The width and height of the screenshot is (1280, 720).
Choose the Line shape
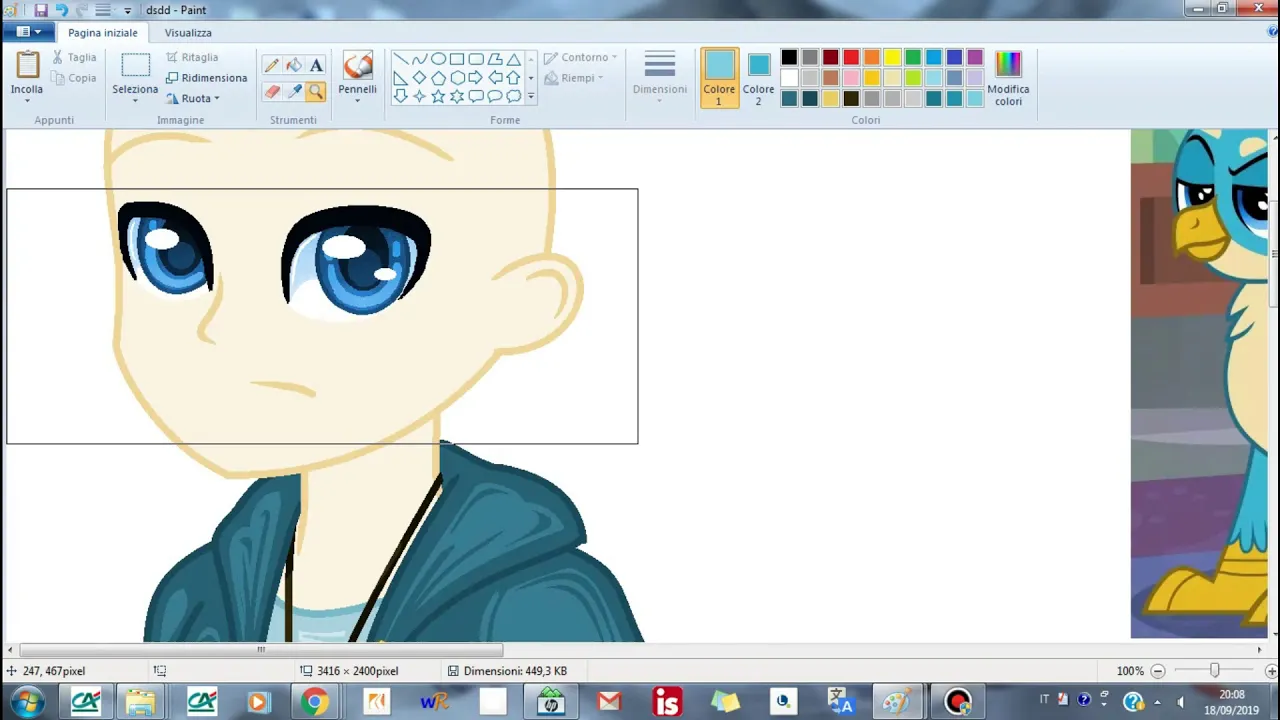click(x=400, y=59)
